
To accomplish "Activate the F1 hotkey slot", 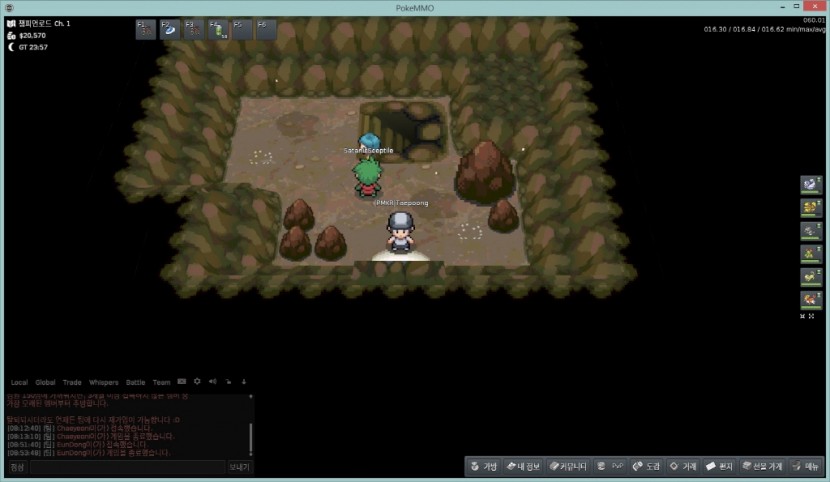I will click(x=146, y=30).
